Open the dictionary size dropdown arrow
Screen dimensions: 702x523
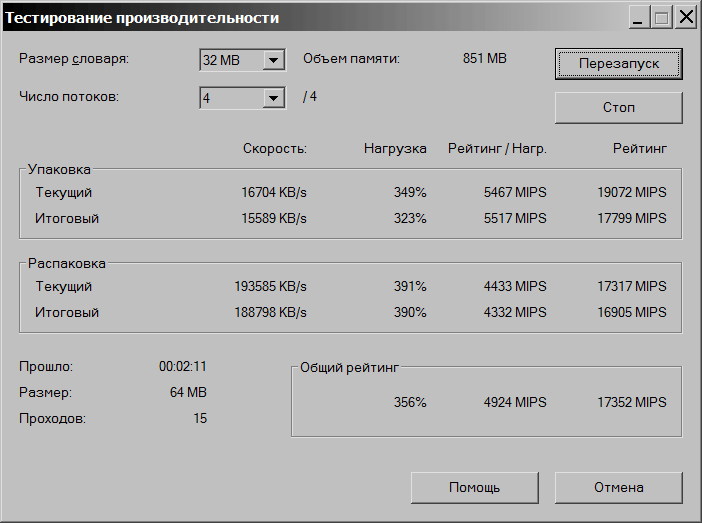tap(273, 61)
